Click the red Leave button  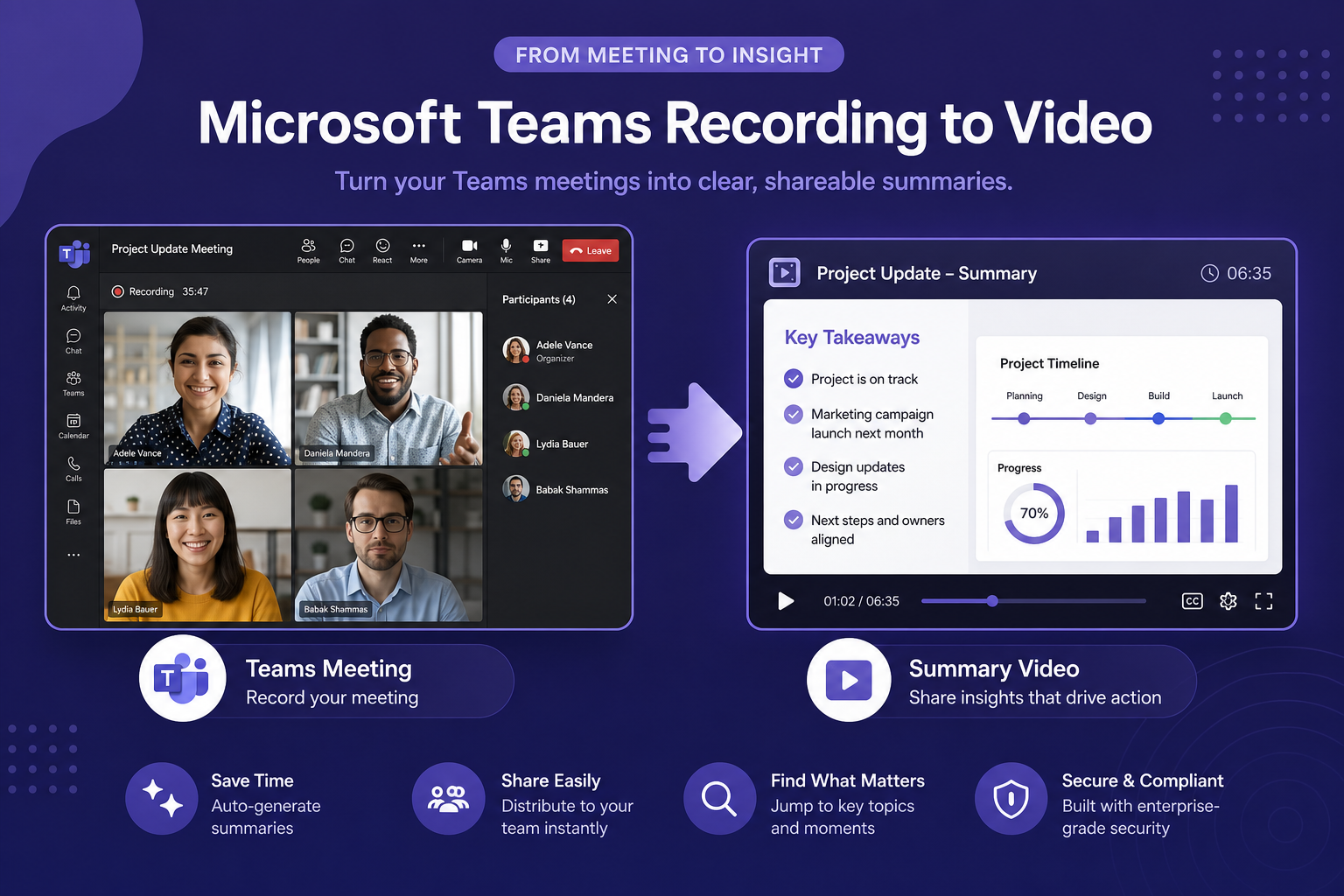(591, 250)
